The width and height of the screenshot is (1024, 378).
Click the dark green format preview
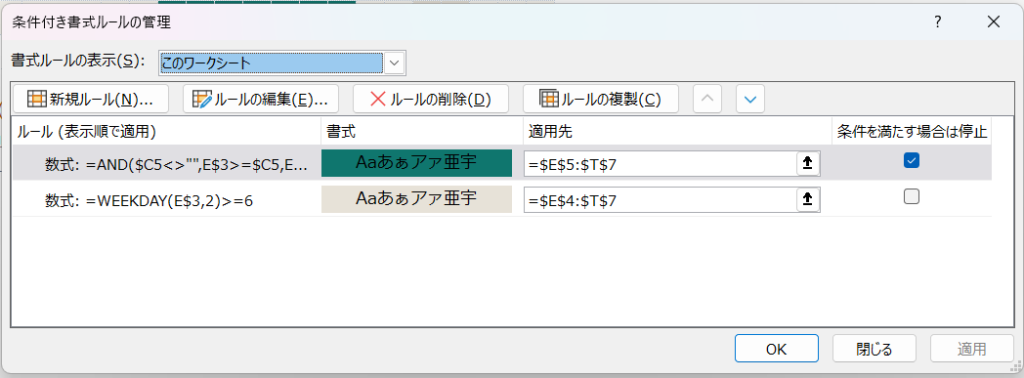point(417,163)
